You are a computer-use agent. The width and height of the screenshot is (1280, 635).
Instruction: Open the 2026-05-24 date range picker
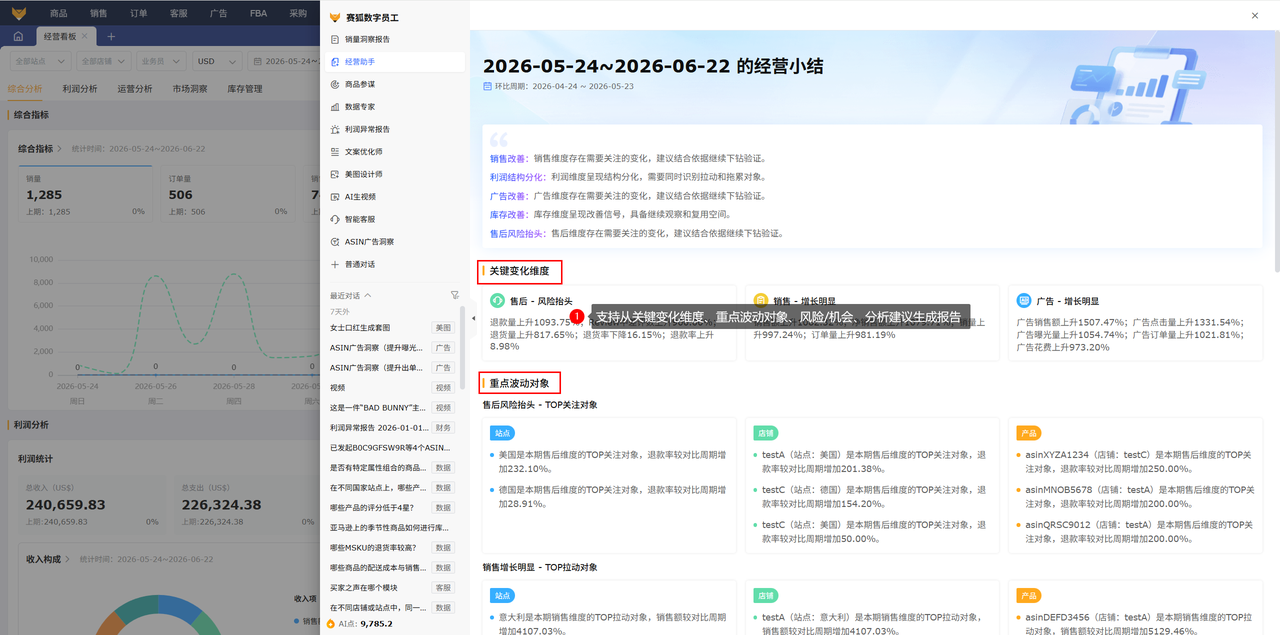(x=284, y=61)
